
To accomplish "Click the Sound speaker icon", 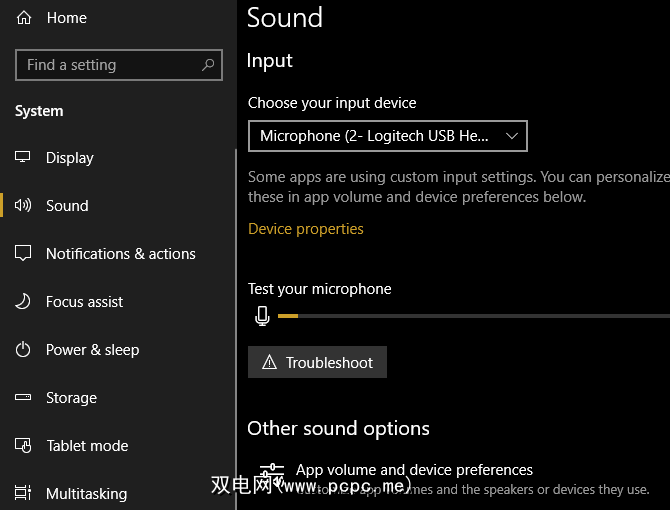I will [24, 206].
